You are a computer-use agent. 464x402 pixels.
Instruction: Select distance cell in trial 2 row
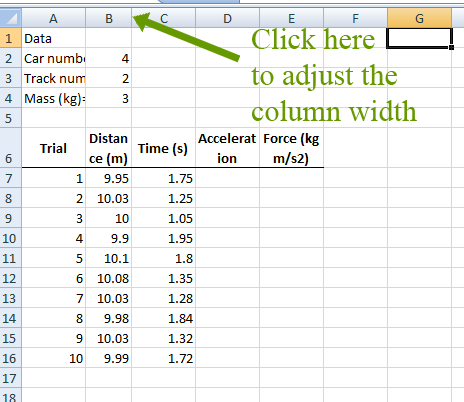tap(109, 198)
